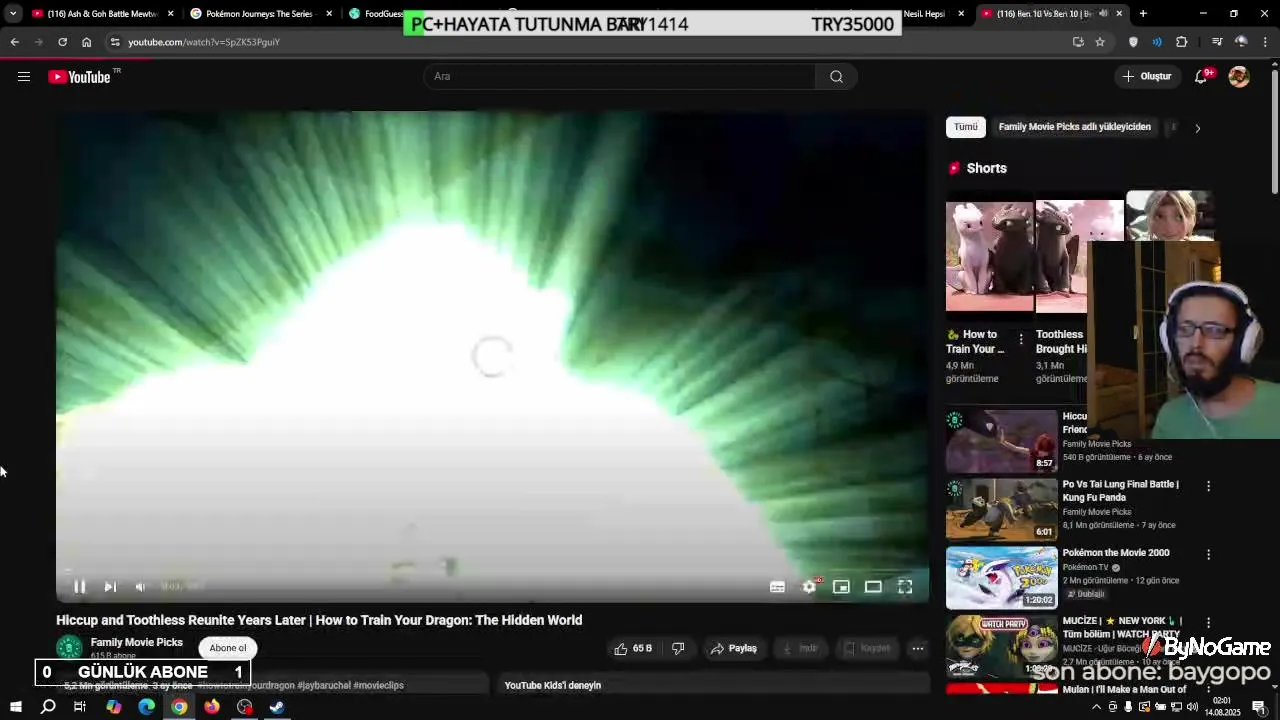The height and width of the screenshot is (720, 1280).
Task: Toggle theater mode view
Action: (x=873, y=587)
